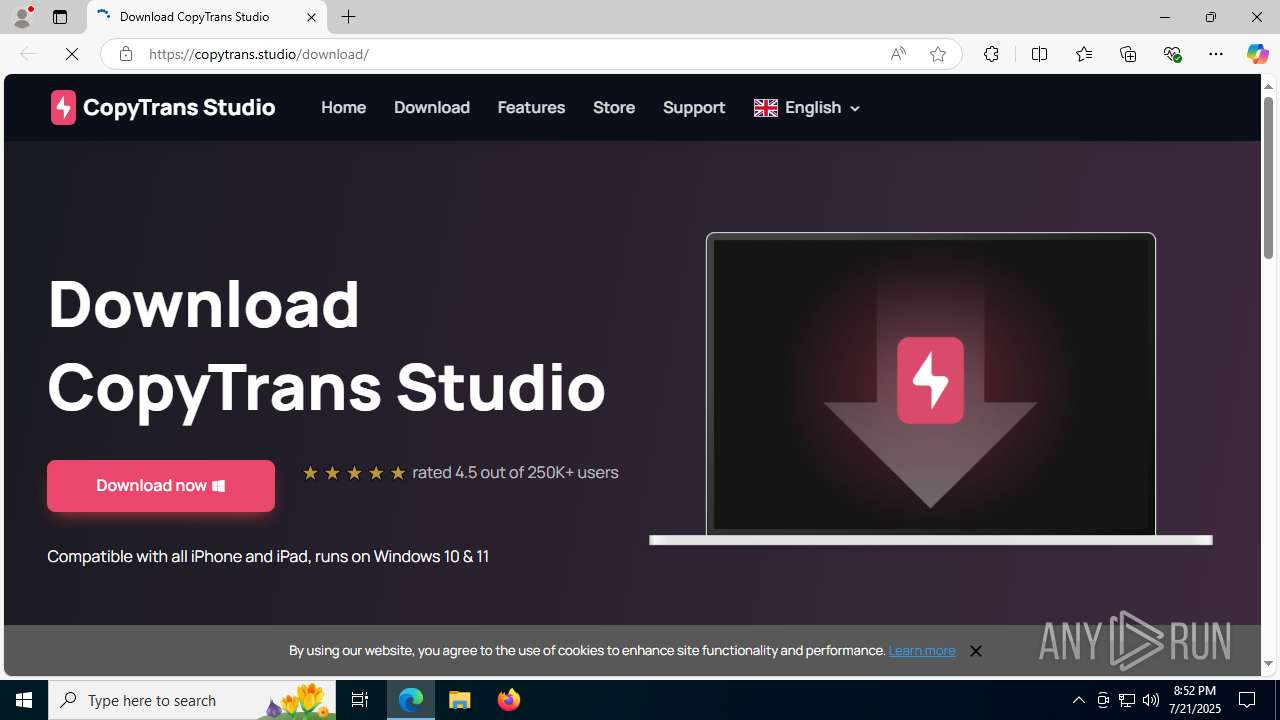Viewport: 1280px width, 720px height.
Task: Click the scrollbar down arrow
Action: (1268, 665)
